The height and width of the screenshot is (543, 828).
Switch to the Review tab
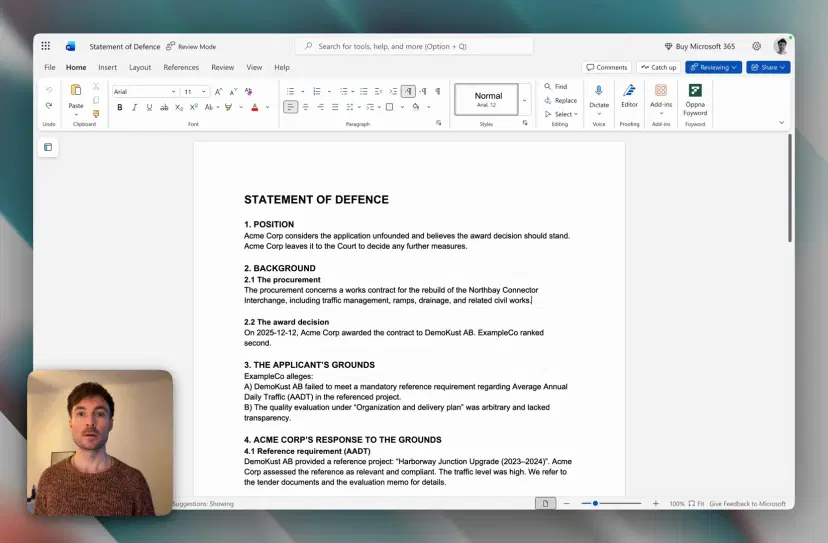pos(222,67)
